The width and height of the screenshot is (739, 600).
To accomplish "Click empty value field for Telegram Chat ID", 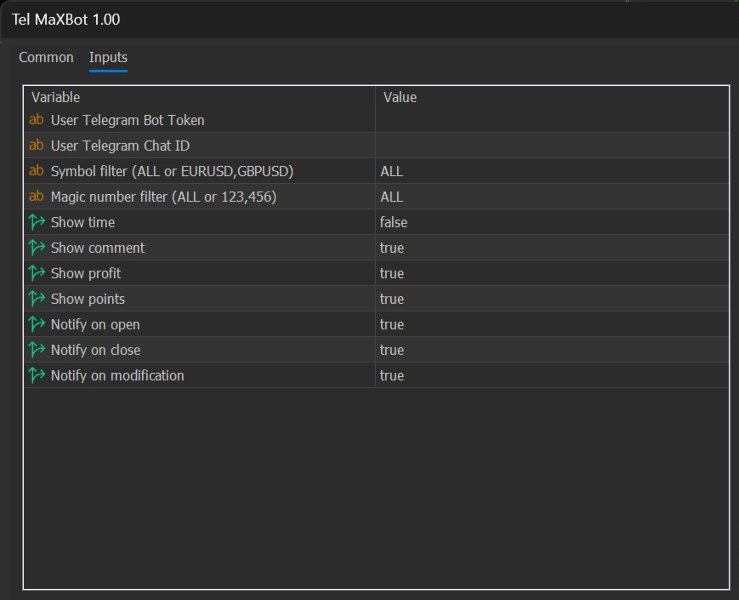I will point(552,145).
